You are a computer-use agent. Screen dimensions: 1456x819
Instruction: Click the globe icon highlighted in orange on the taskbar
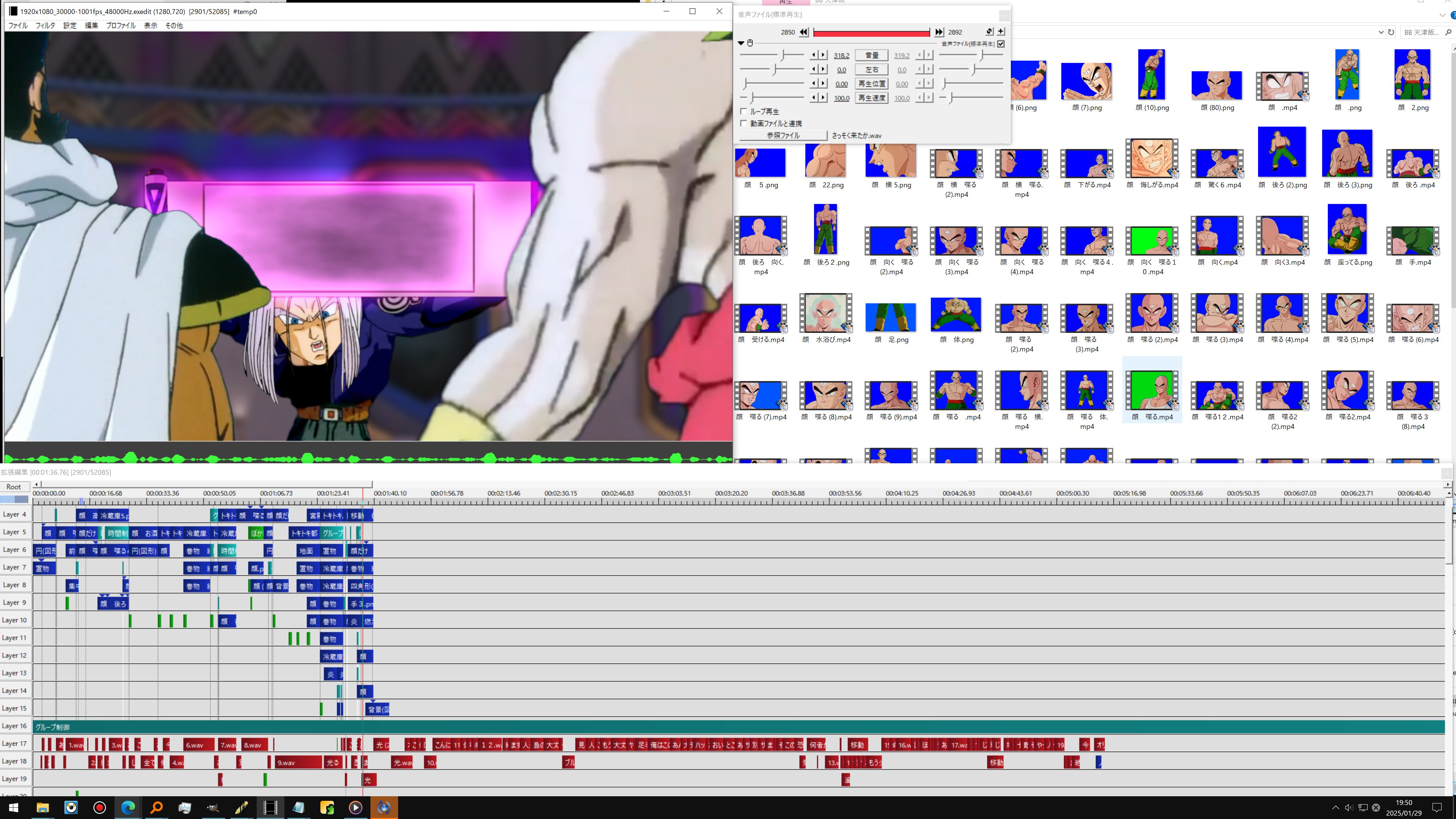(x=384, y=807)
